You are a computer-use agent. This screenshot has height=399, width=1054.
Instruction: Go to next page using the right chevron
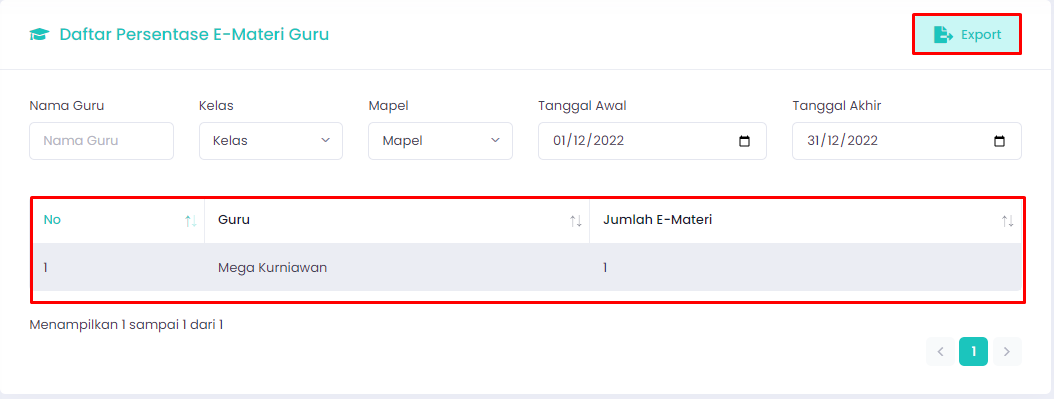coord(1006,351)
